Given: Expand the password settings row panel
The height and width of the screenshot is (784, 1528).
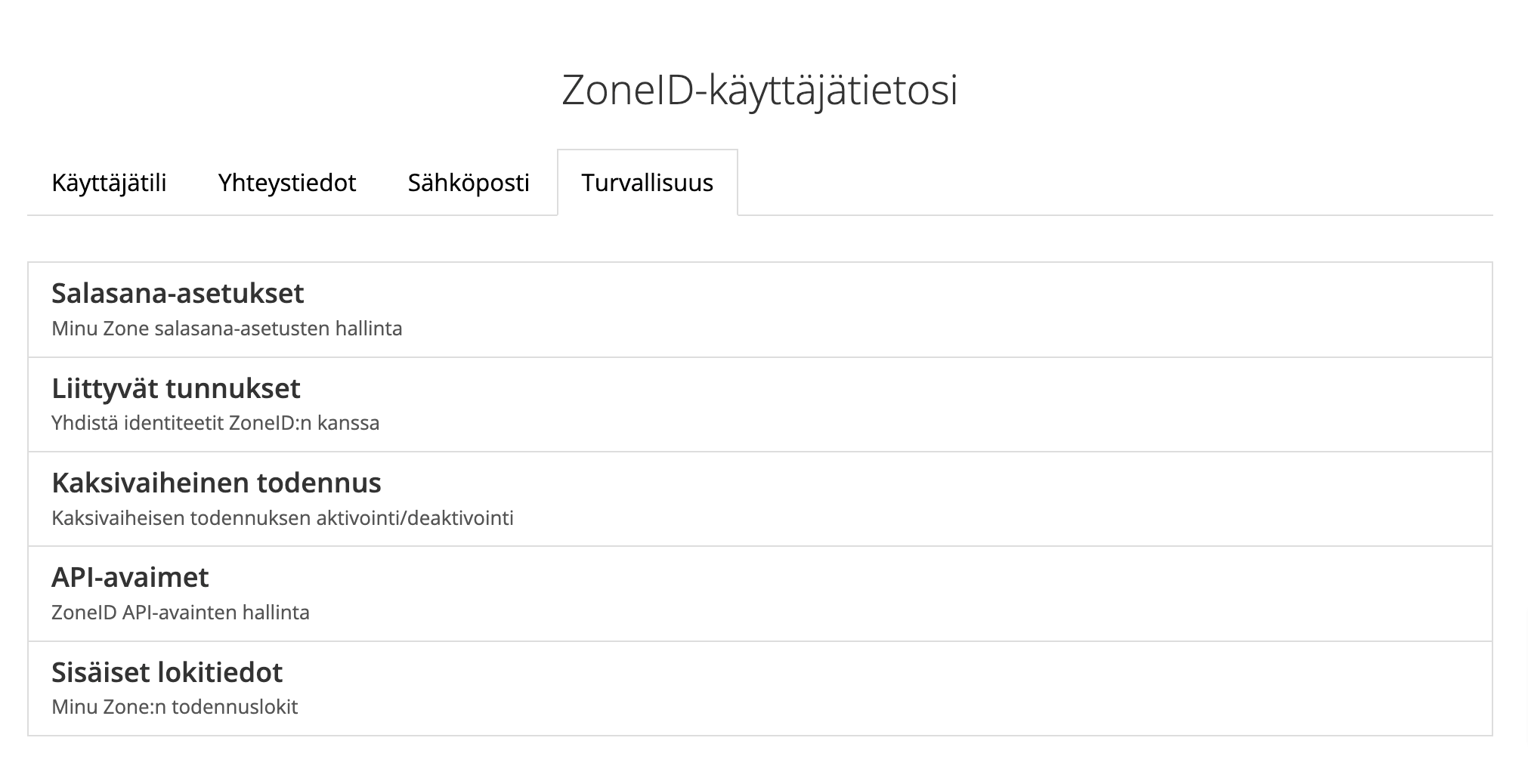Looking at the screenshot, I should click(x=907, y=310).
